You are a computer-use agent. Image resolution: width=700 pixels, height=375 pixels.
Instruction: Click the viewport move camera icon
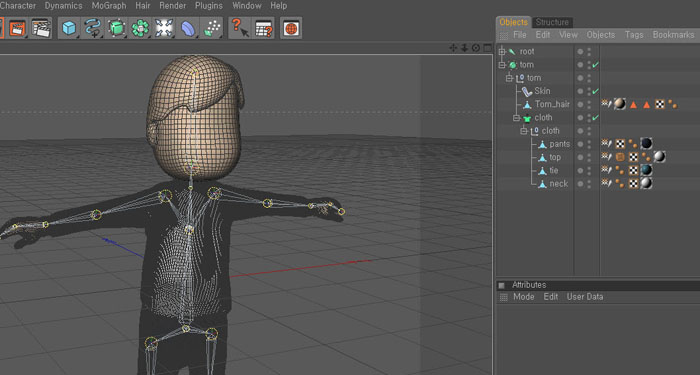pos(453,48)
